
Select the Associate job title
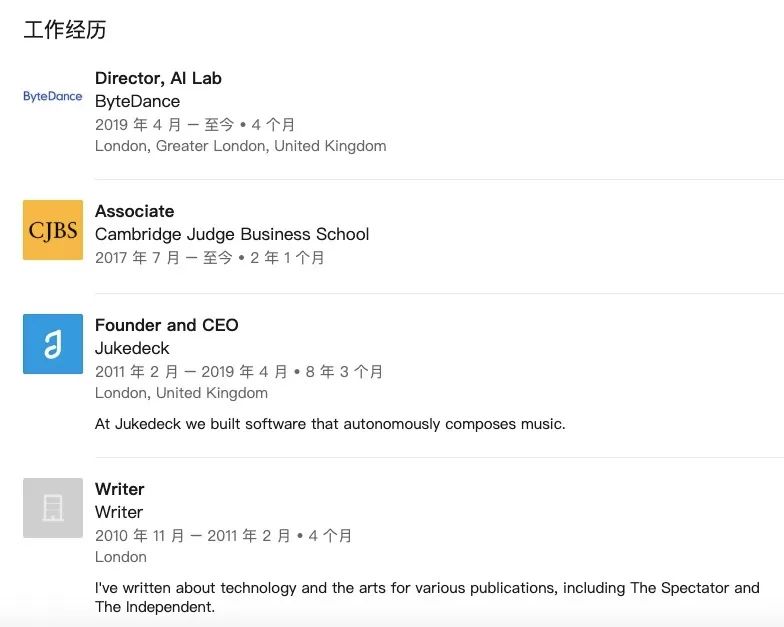tap(134, 211)
